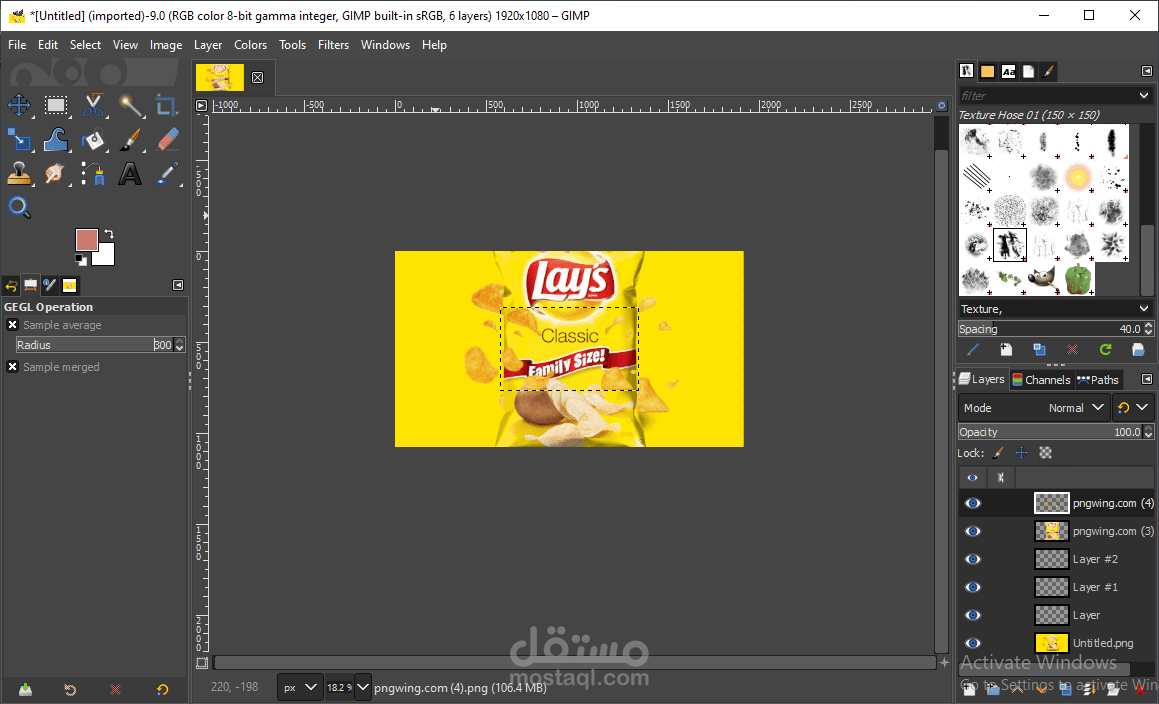Click the Radius input field
The height and width of the screenshot is (704, 1159).
coord(94,345)
